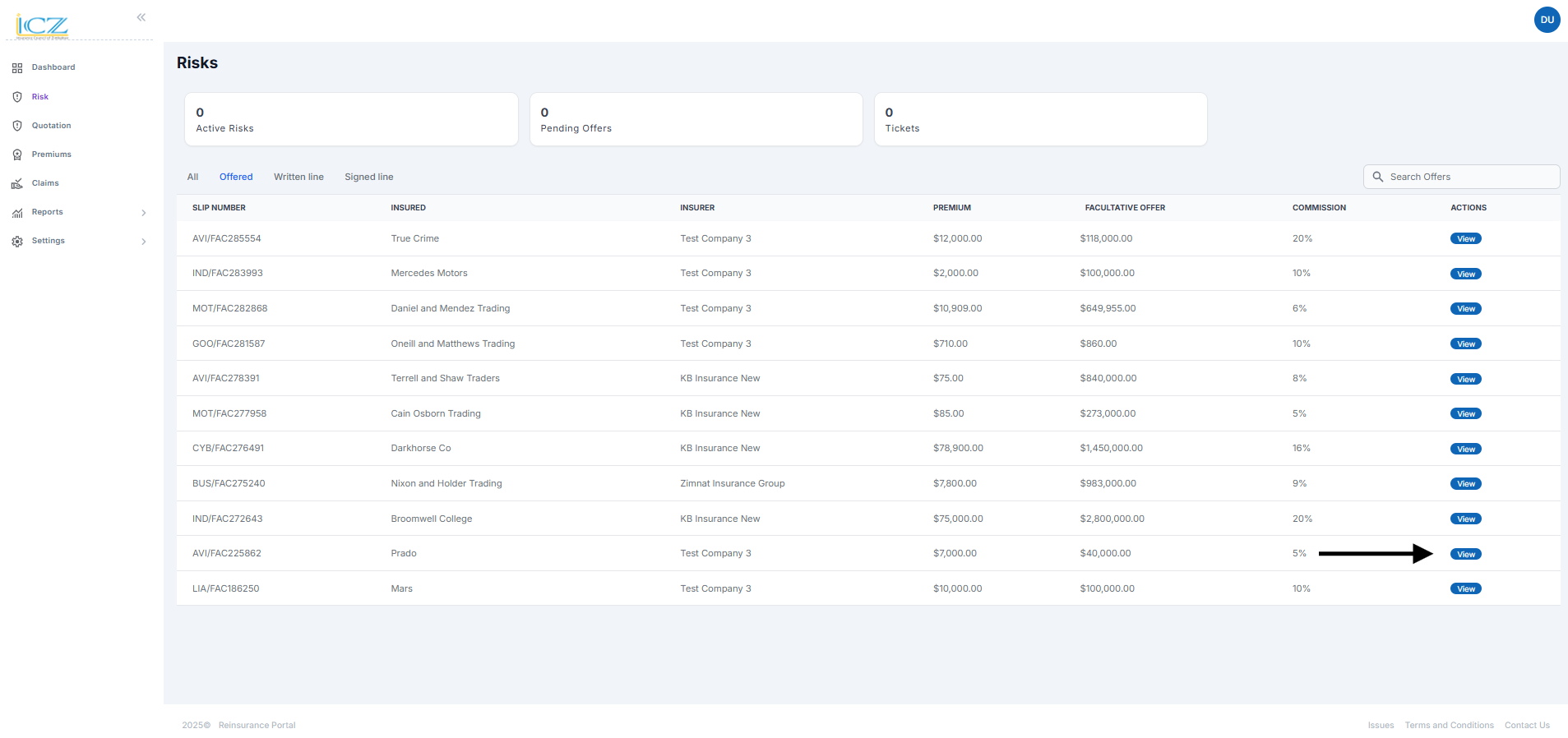Open the Terms and Conditions link

click(1449, 725)
